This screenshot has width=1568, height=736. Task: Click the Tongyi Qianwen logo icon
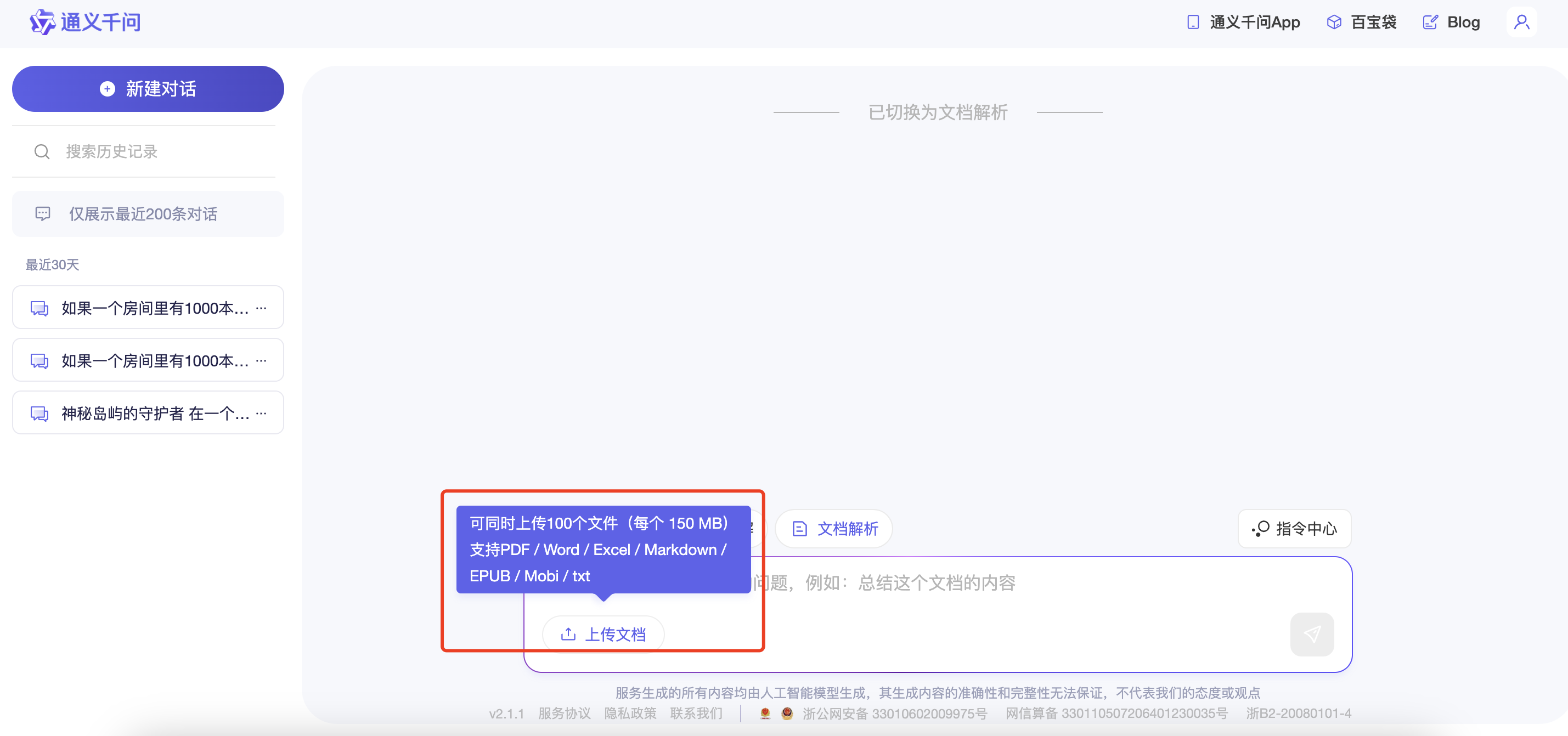42,22
